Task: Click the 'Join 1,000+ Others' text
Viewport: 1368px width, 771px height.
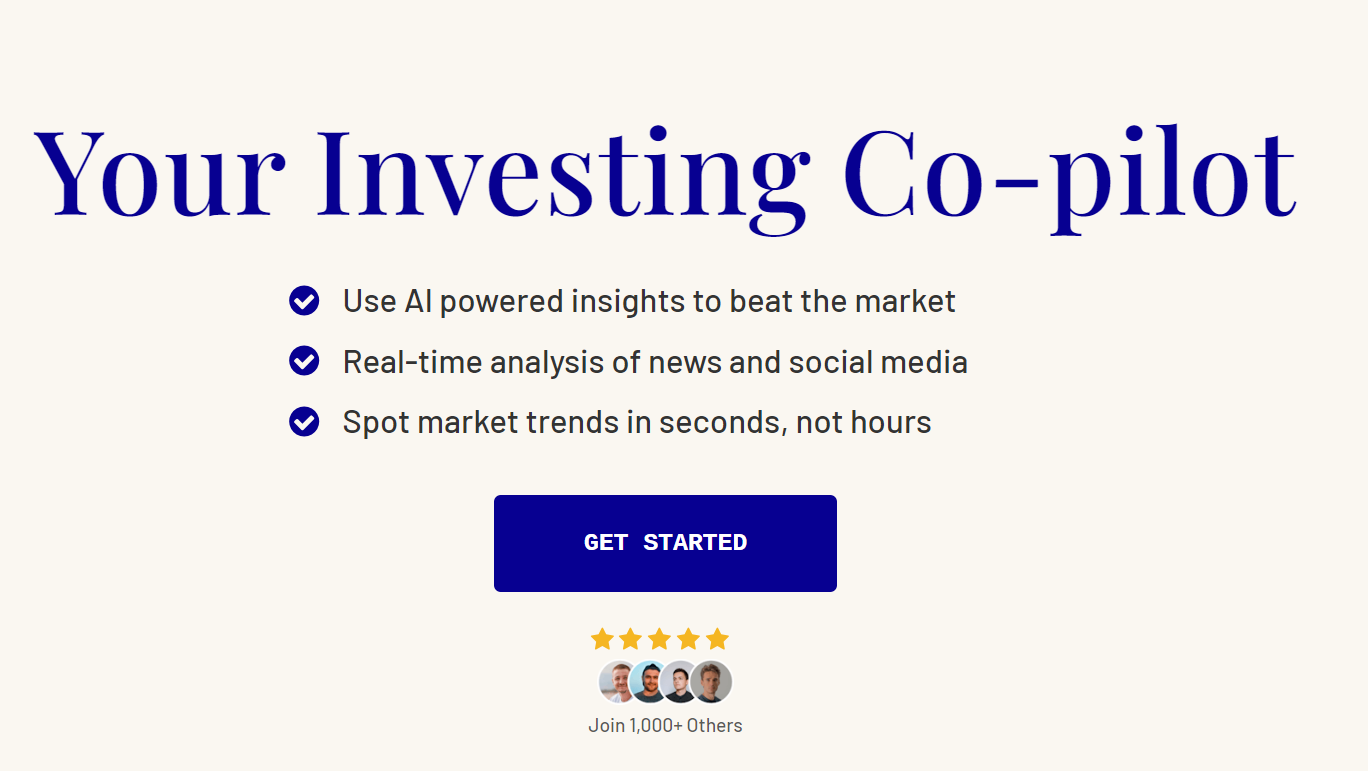Action: coord(665,725)
